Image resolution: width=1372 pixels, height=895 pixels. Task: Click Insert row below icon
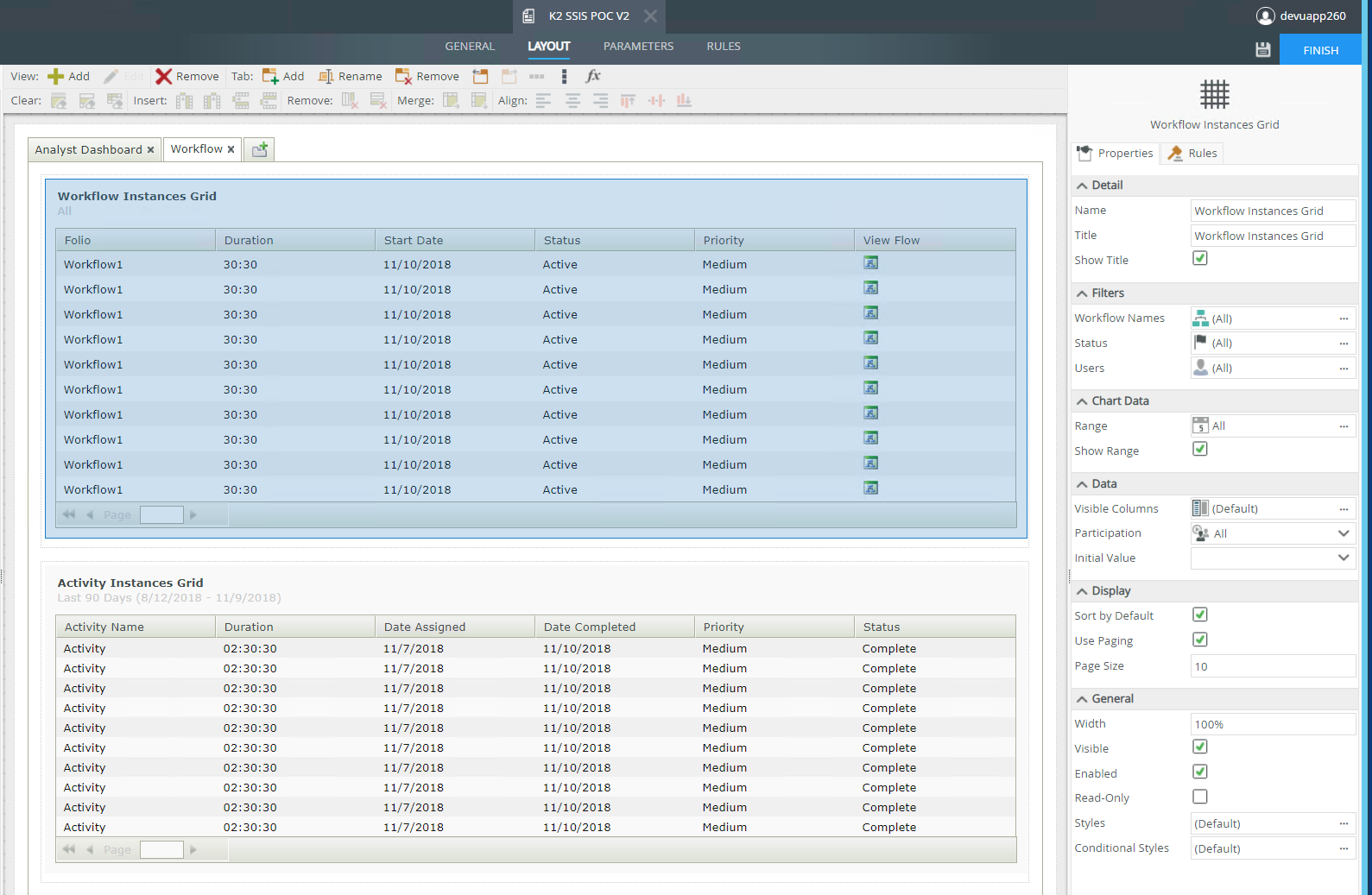pyautogui.click(x=269, y=101)
